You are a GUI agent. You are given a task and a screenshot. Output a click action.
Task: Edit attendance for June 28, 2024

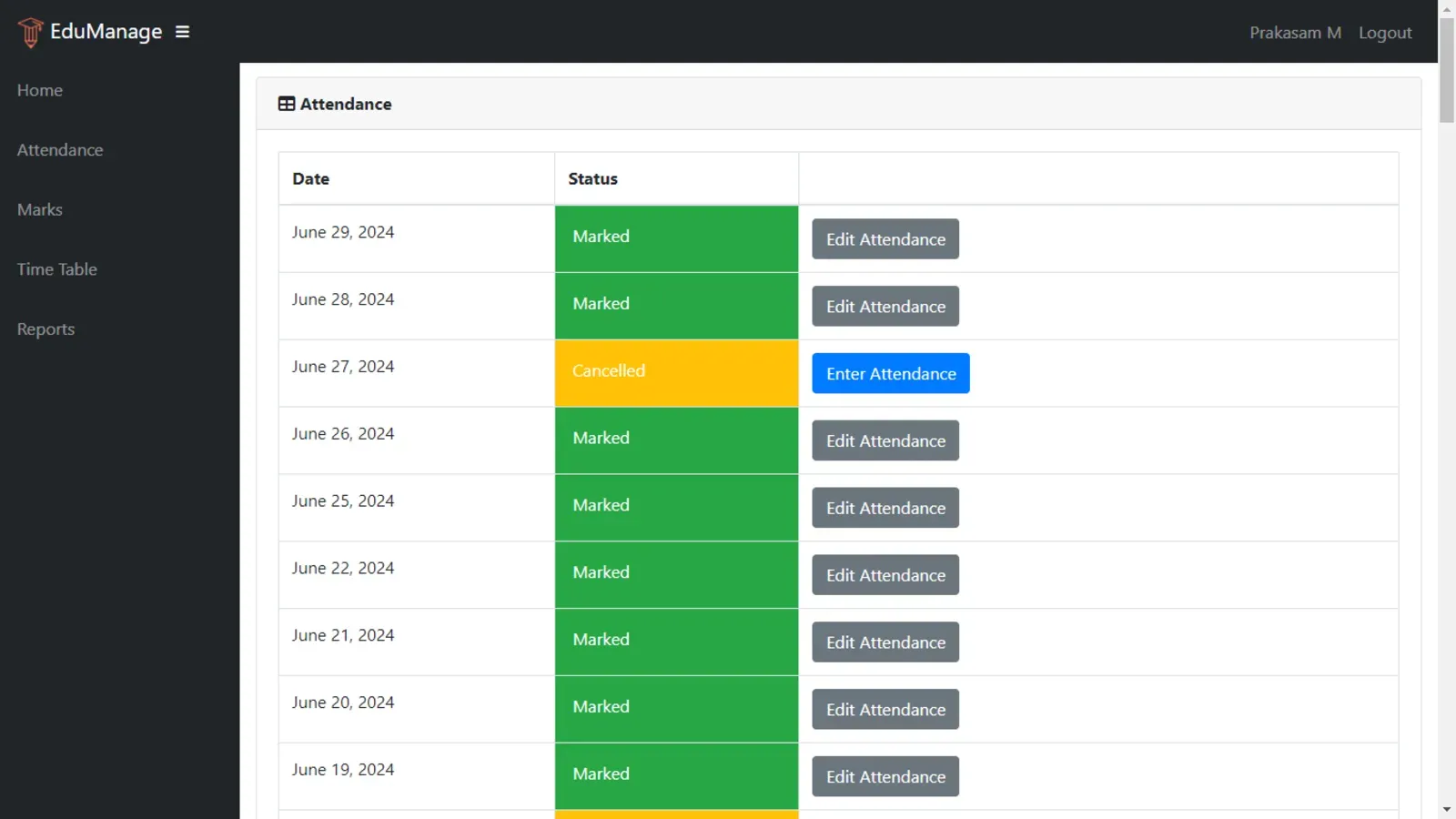pos(885,307)
